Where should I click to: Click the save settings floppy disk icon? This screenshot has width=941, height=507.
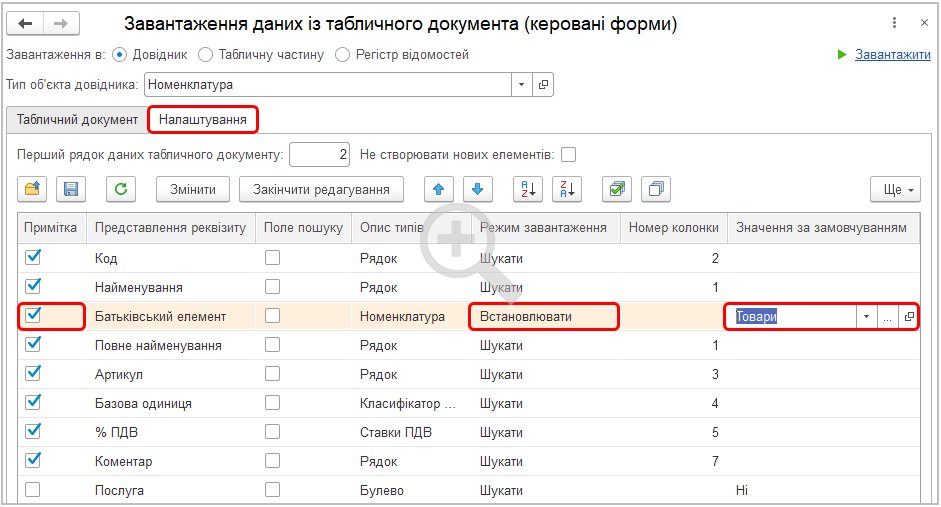coord(71,190)
